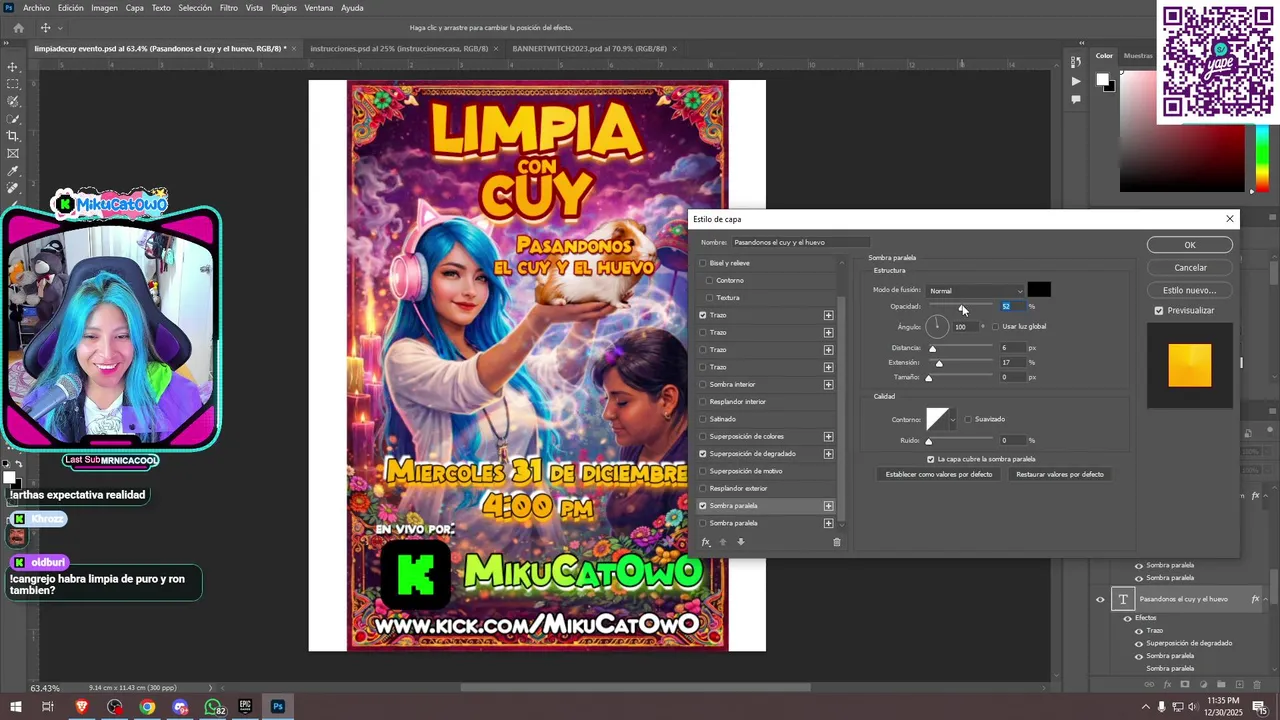Viewport: 1280px width, 720px height.
Task: Hide Efectos visibility eye in Layers panel
Action: tap(1127, 618)
